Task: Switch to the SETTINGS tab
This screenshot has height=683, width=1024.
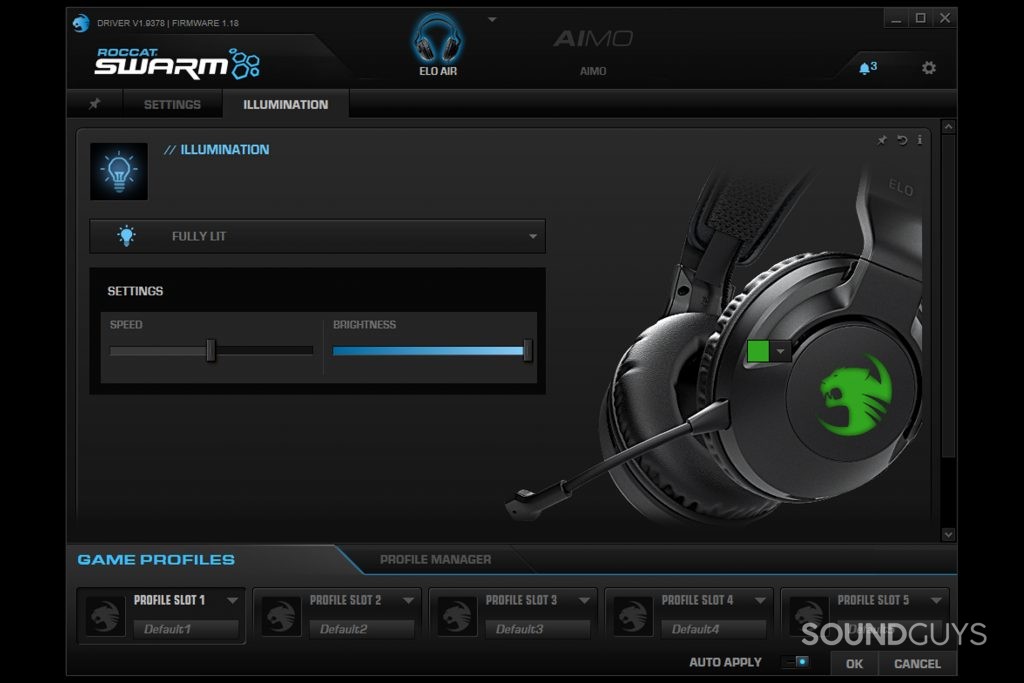Action: [x=172, y=104]
